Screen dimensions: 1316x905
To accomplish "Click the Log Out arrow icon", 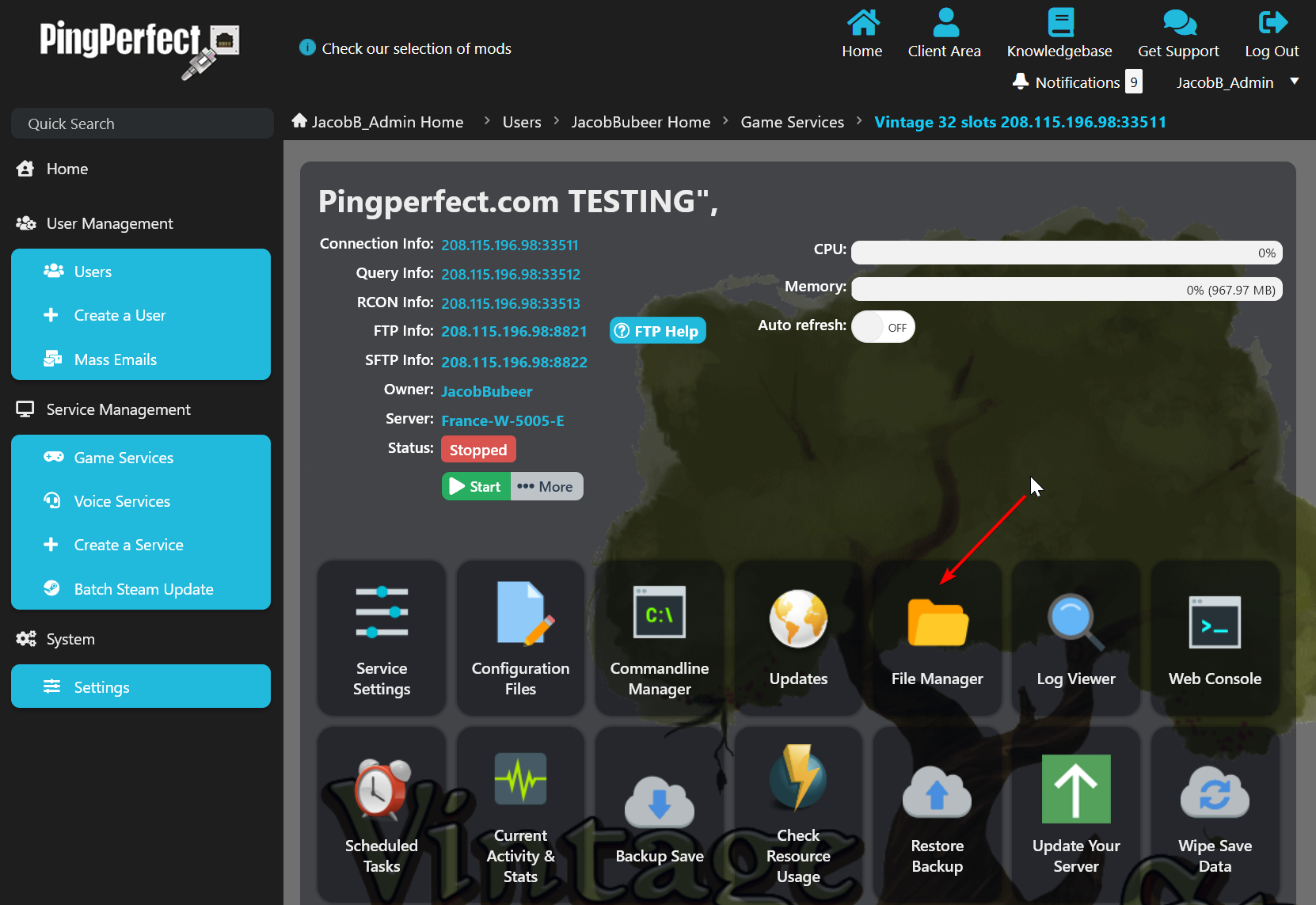I will pyautogui.click(x=1272, y=22).
